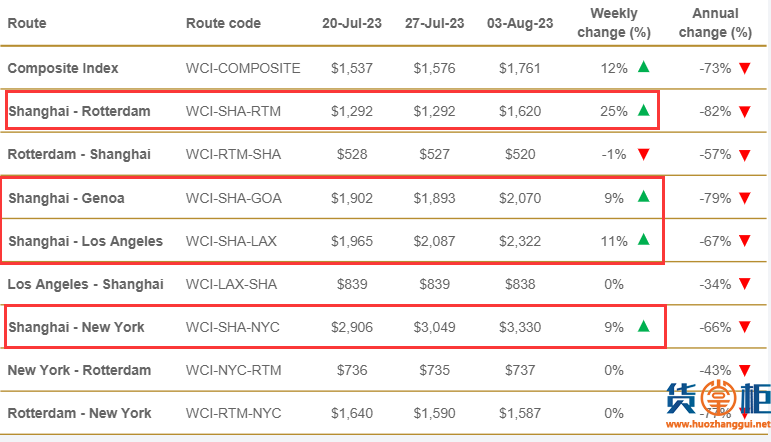Select the Los Angeles - Shanghai route name
771x442 pixels.
pos(86,284)
